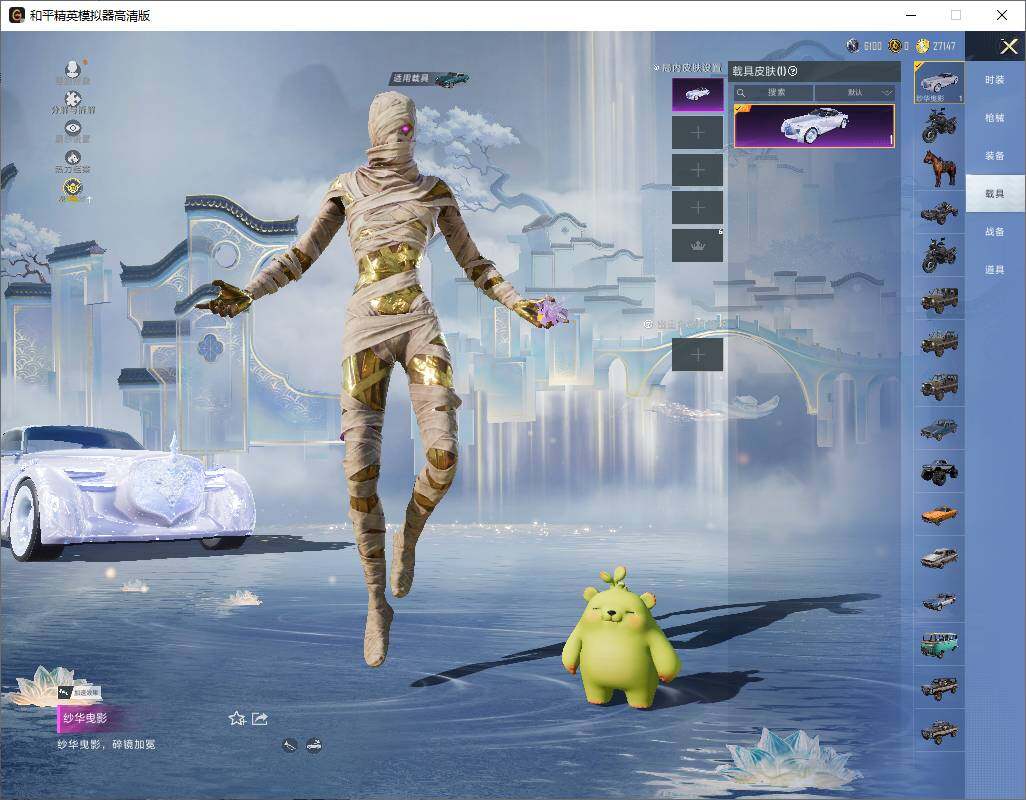Select the last pickup truck at the list bottom
Image resolution: width=1026 pixels, height=800 pixels.
[x=939, y=730]
